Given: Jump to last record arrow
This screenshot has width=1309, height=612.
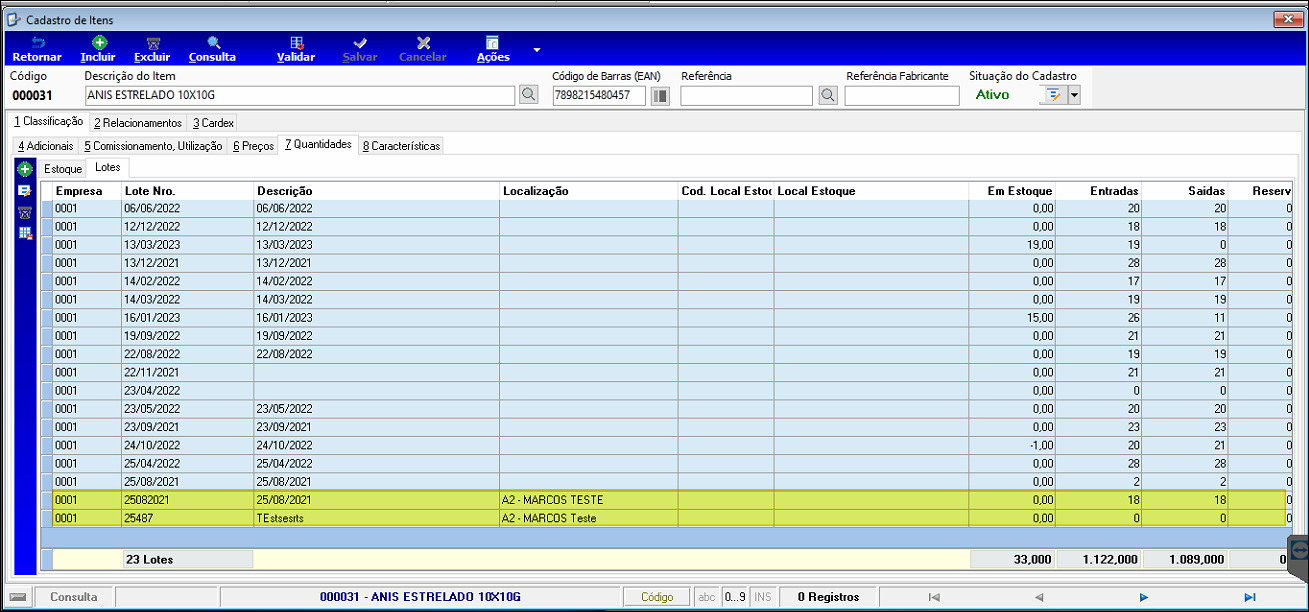Looking at the screenshot, I should [1249, 597].
